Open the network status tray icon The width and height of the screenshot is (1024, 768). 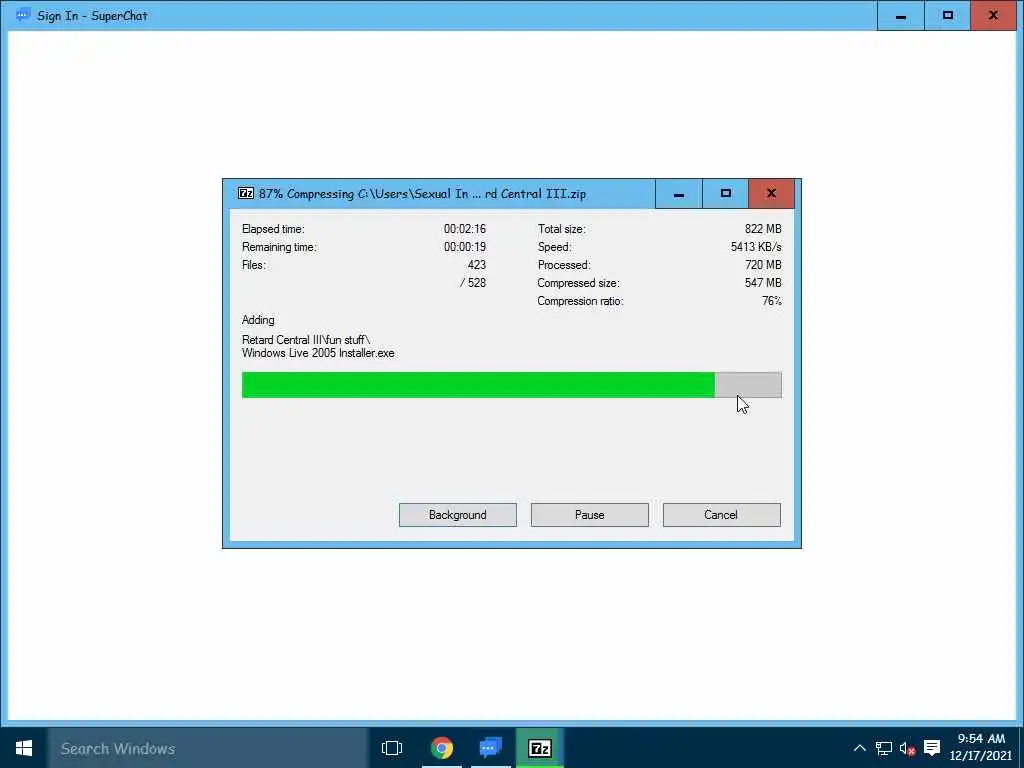pos(884,748)
